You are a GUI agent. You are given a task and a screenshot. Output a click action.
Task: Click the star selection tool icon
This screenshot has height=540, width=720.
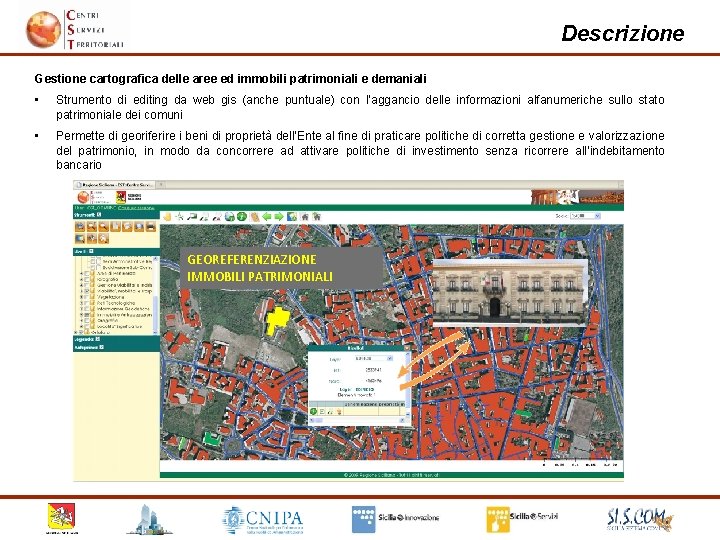pos(180,216)
